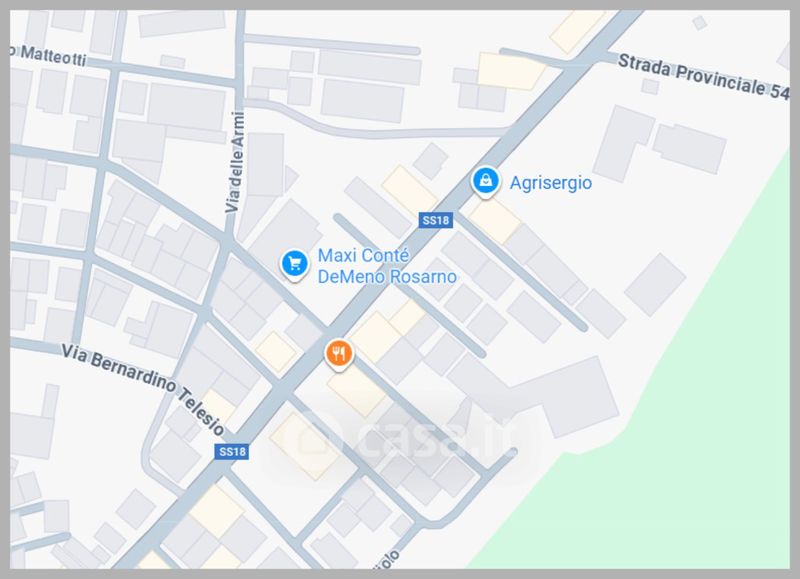Click the lower SS18 road shield
The height and width of the screenshot is (579, 800).
[232, 451]
